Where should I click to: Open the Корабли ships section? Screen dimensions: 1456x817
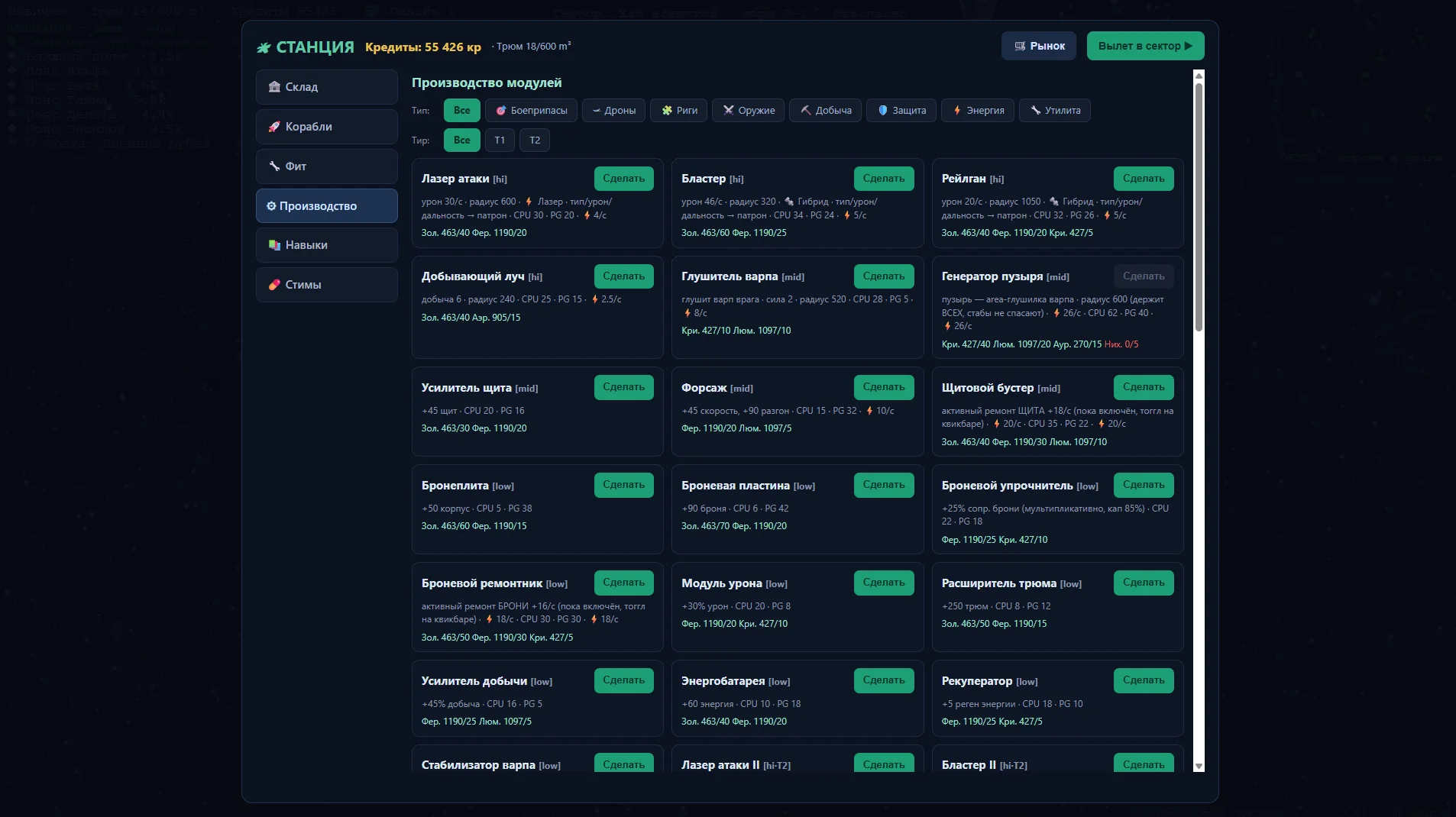[x=326, y=127]
